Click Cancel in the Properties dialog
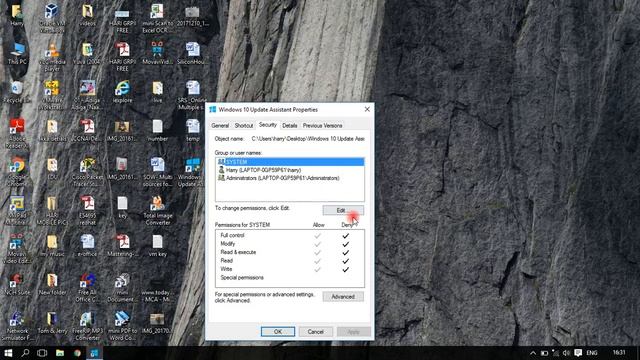 [x=316, y=331]
